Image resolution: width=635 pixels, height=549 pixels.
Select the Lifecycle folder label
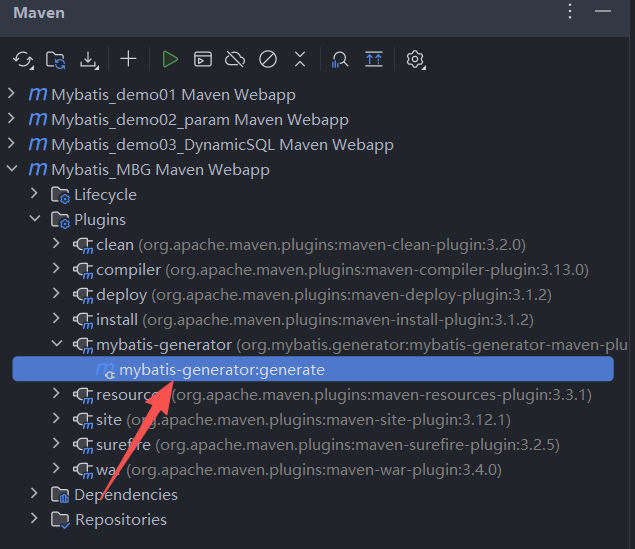coord(105,195)
